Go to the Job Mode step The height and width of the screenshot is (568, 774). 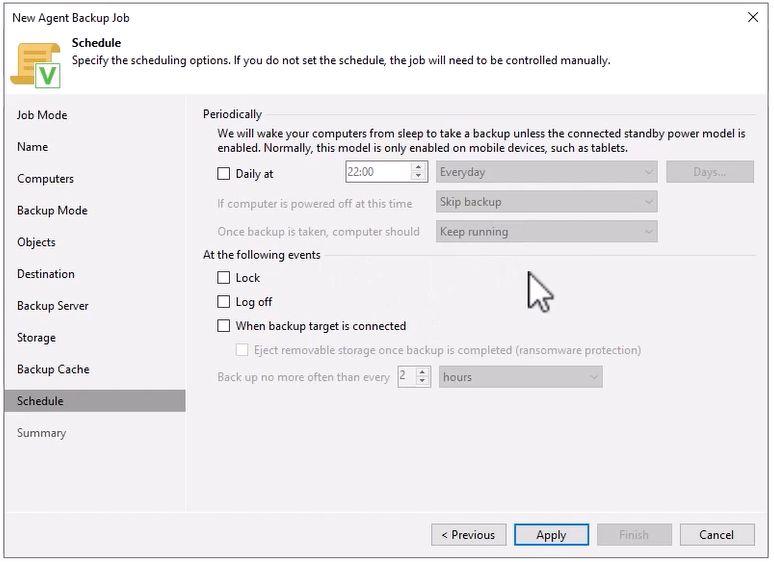point(42,115)
